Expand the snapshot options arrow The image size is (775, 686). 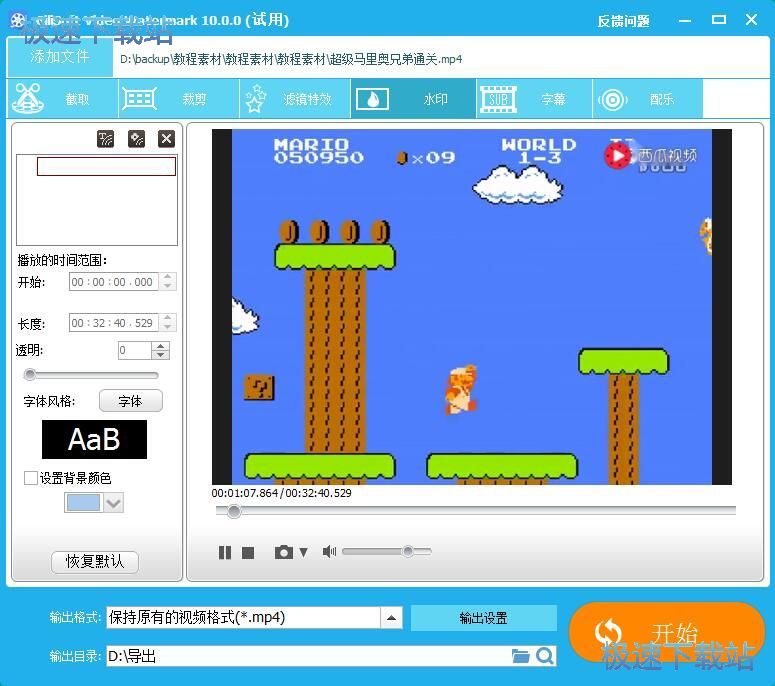(303, 552)
